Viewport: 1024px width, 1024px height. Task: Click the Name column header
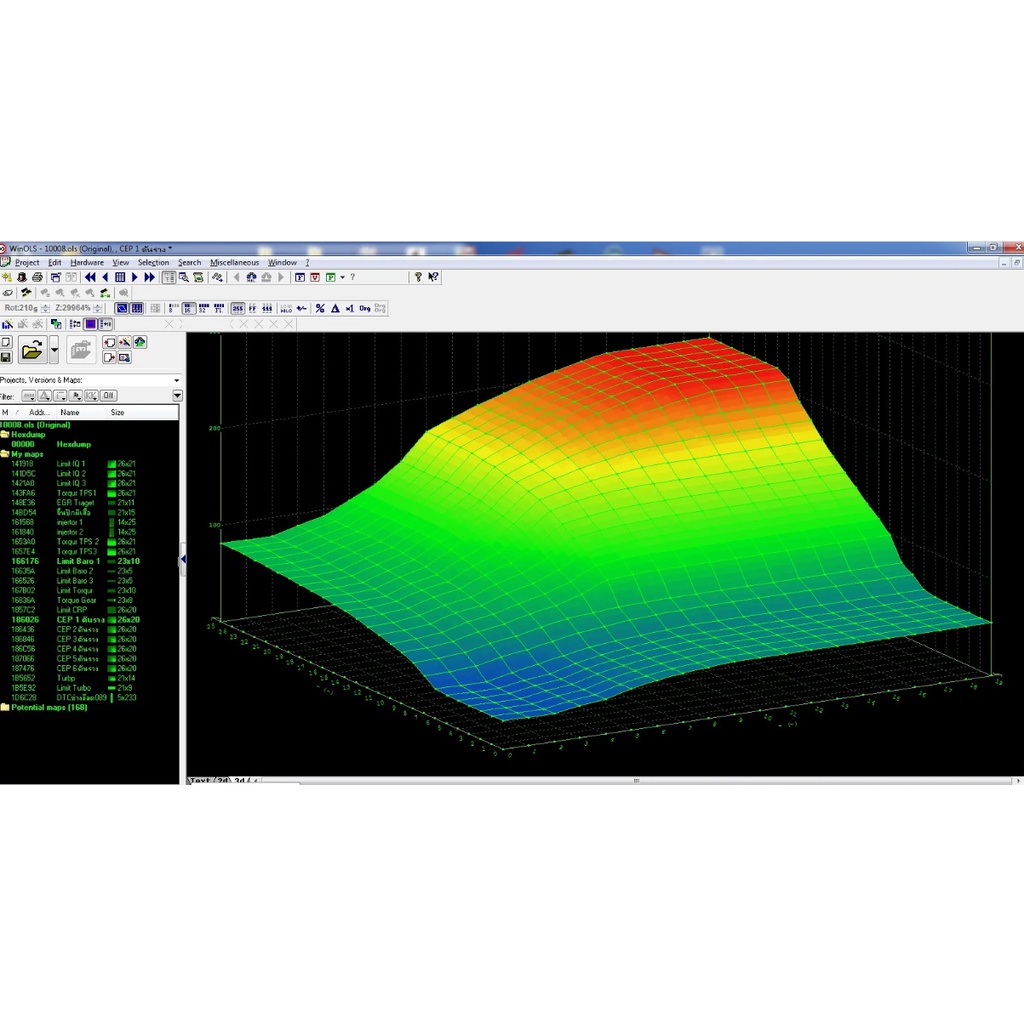pos(70,412)
